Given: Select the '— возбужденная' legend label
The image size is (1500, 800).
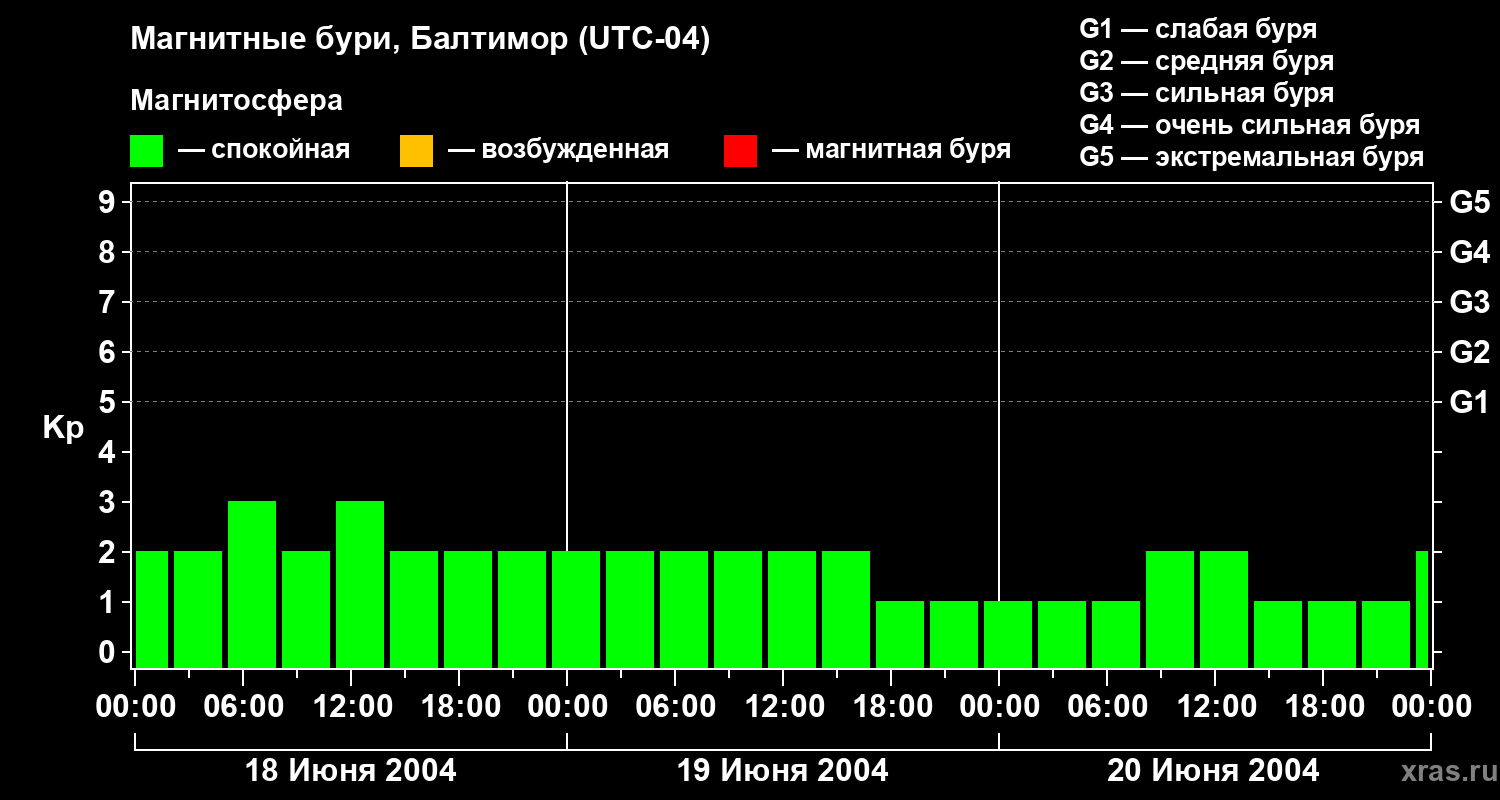Looking at the screenshot, I should (559, 150).
